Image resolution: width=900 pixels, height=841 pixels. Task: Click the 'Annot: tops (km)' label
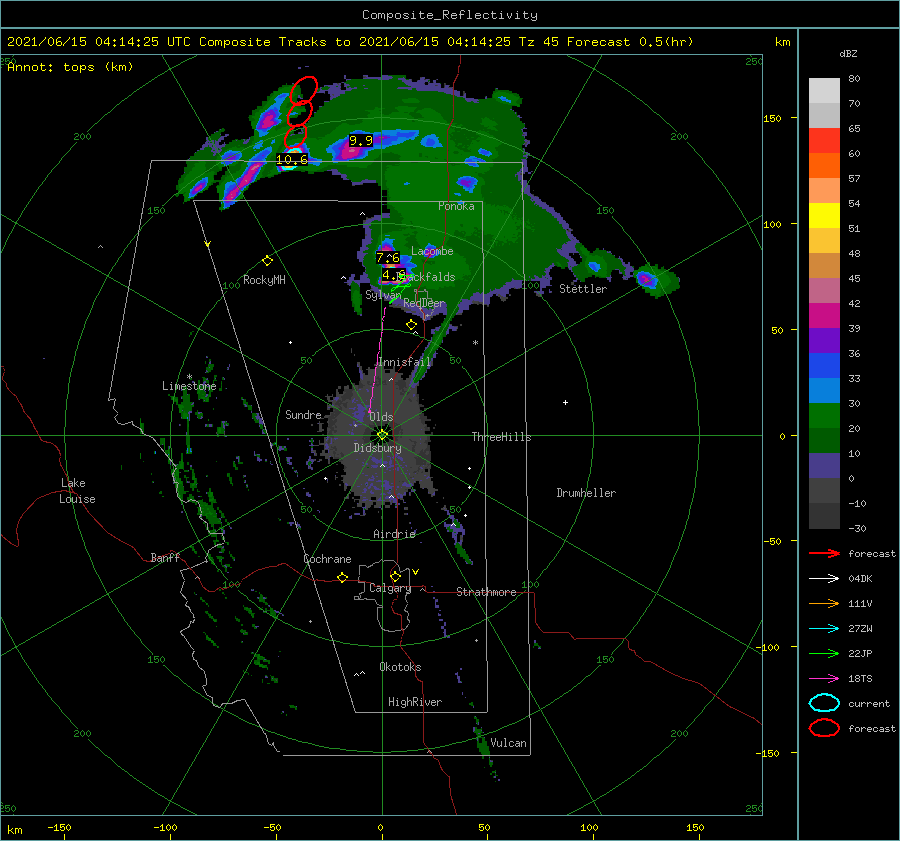(70, 67)
